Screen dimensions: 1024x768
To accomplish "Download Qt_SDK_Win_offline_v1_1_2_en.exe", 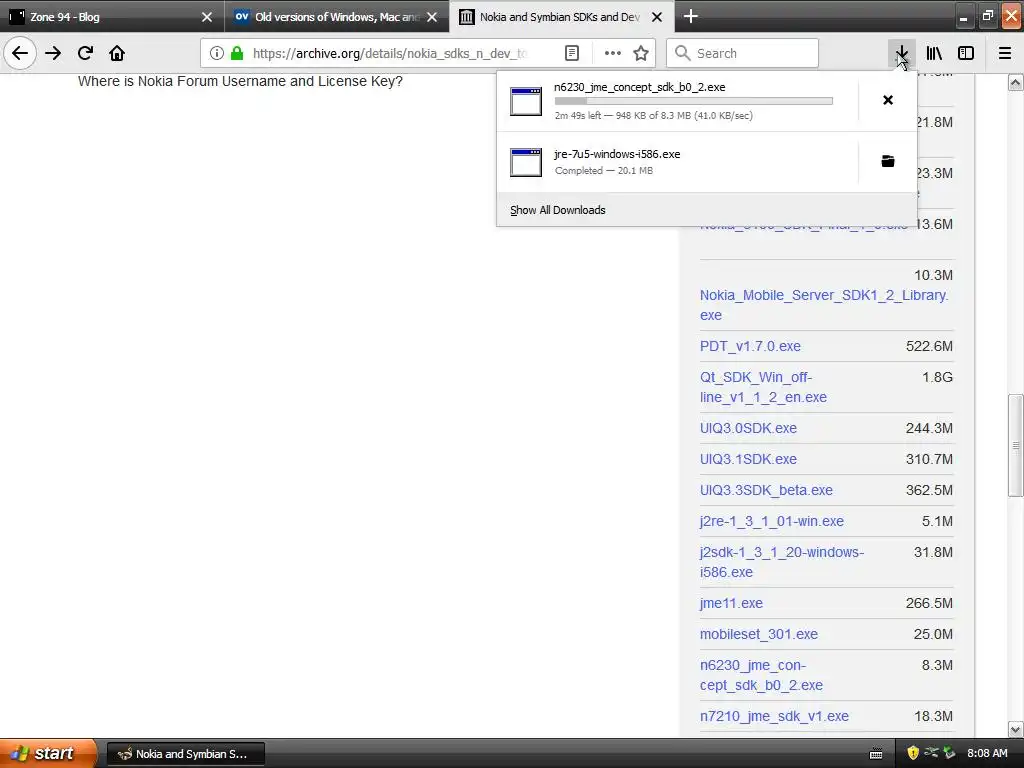I will [763, 387].
